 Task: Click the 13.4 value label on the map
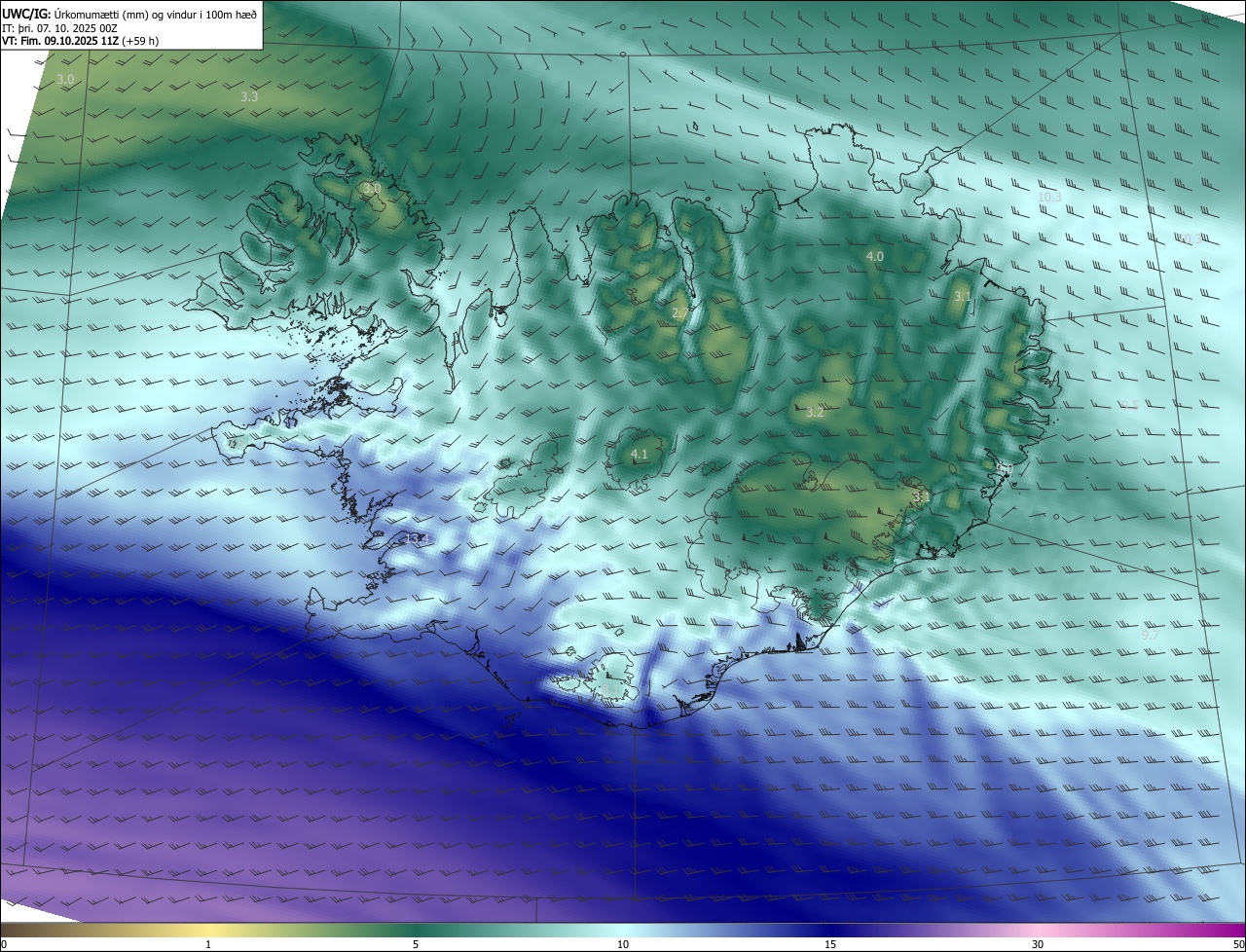pos(418,538)
